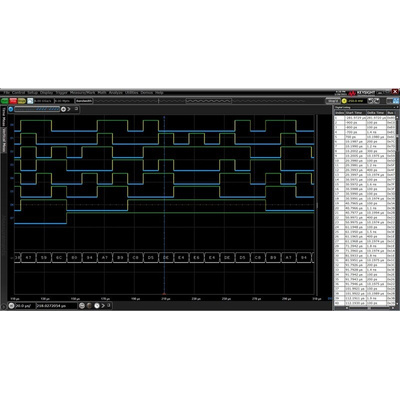Open the Time Meas side tab
Screen dimensions: 400x400
pos(4,116)
